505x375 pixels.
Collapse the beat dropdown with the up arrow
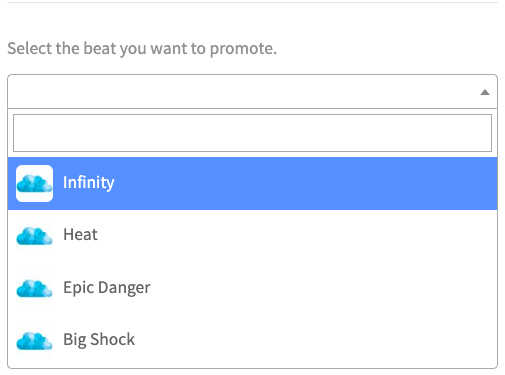click(x=485, y=92)
